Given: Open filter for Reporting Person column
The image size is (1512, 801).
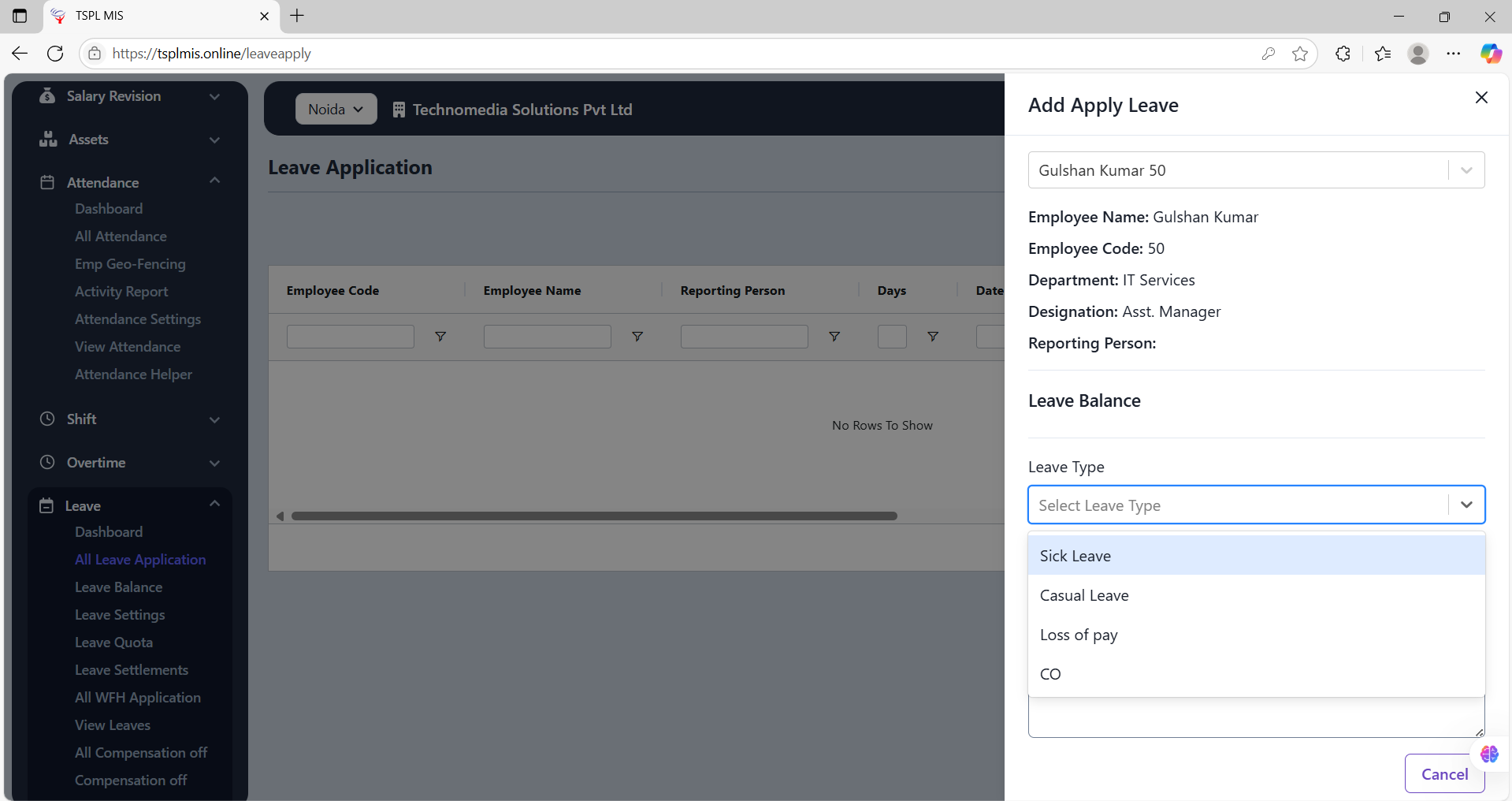Looking at the screenshot, I should (834, 337).
